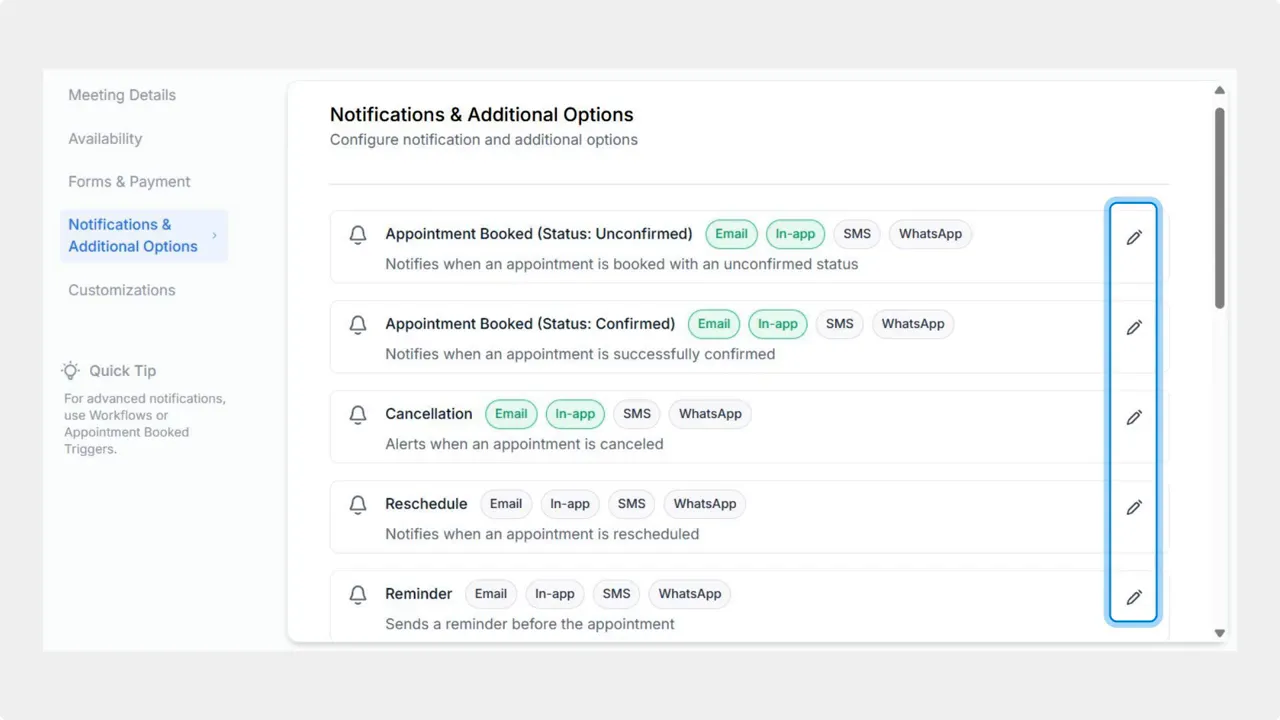1280x720 pixels.
Task: Edit the Reschedule notification settings
Action: pos(1134,507)
